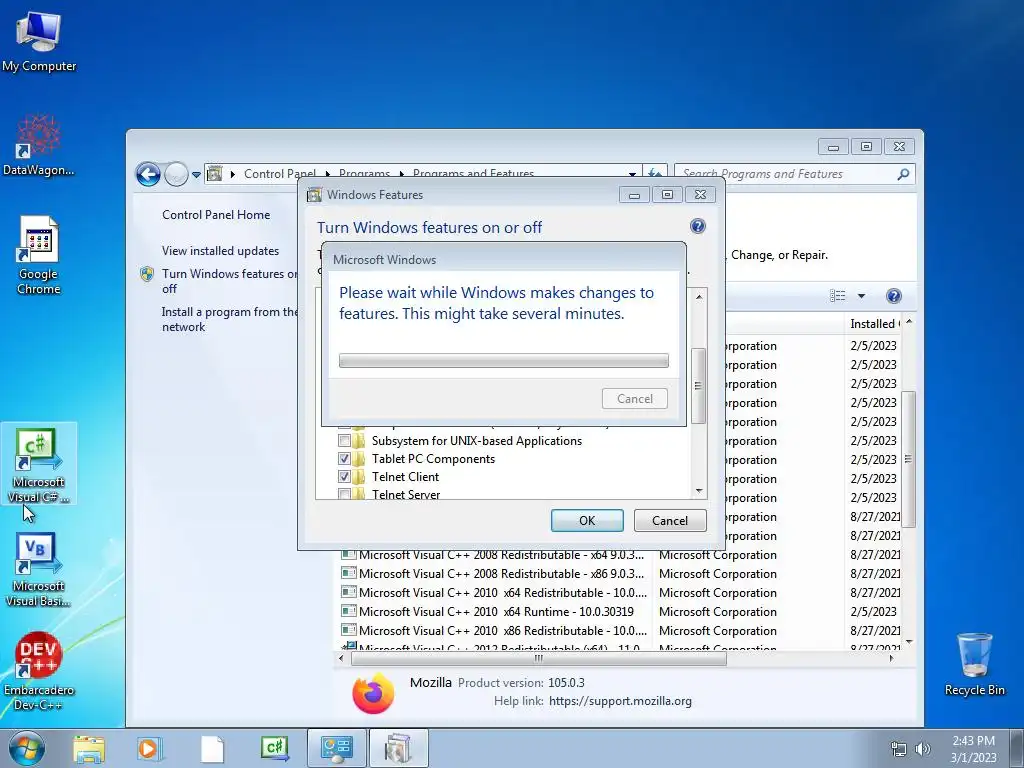This screenshot has height=768, width=1024.
Task: Click the Telnet Client folder icon
Action: (359, 477)
